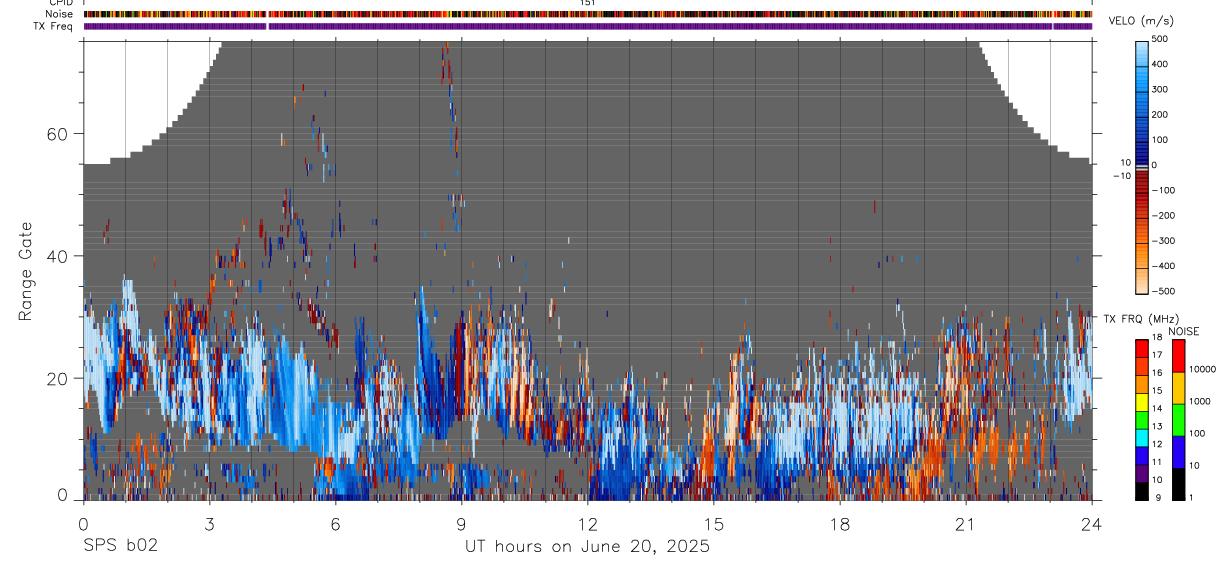This screenshot has width=1228, height=567.
Task: Click the yellow noise swatch between 1000 and 10000
Action: (x=1177, y=387)
